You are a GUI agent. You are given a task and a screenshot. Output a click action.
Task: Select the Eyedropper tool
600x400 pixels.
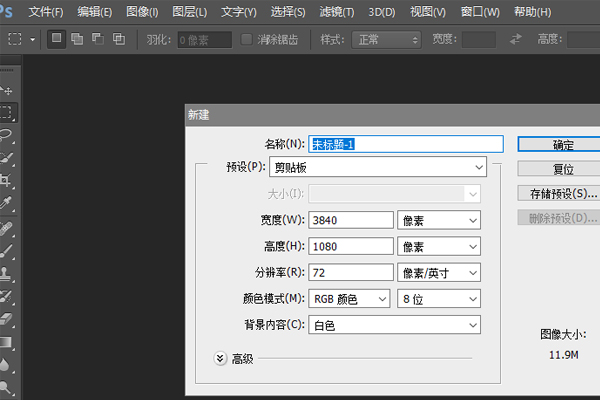pos(7,203)
